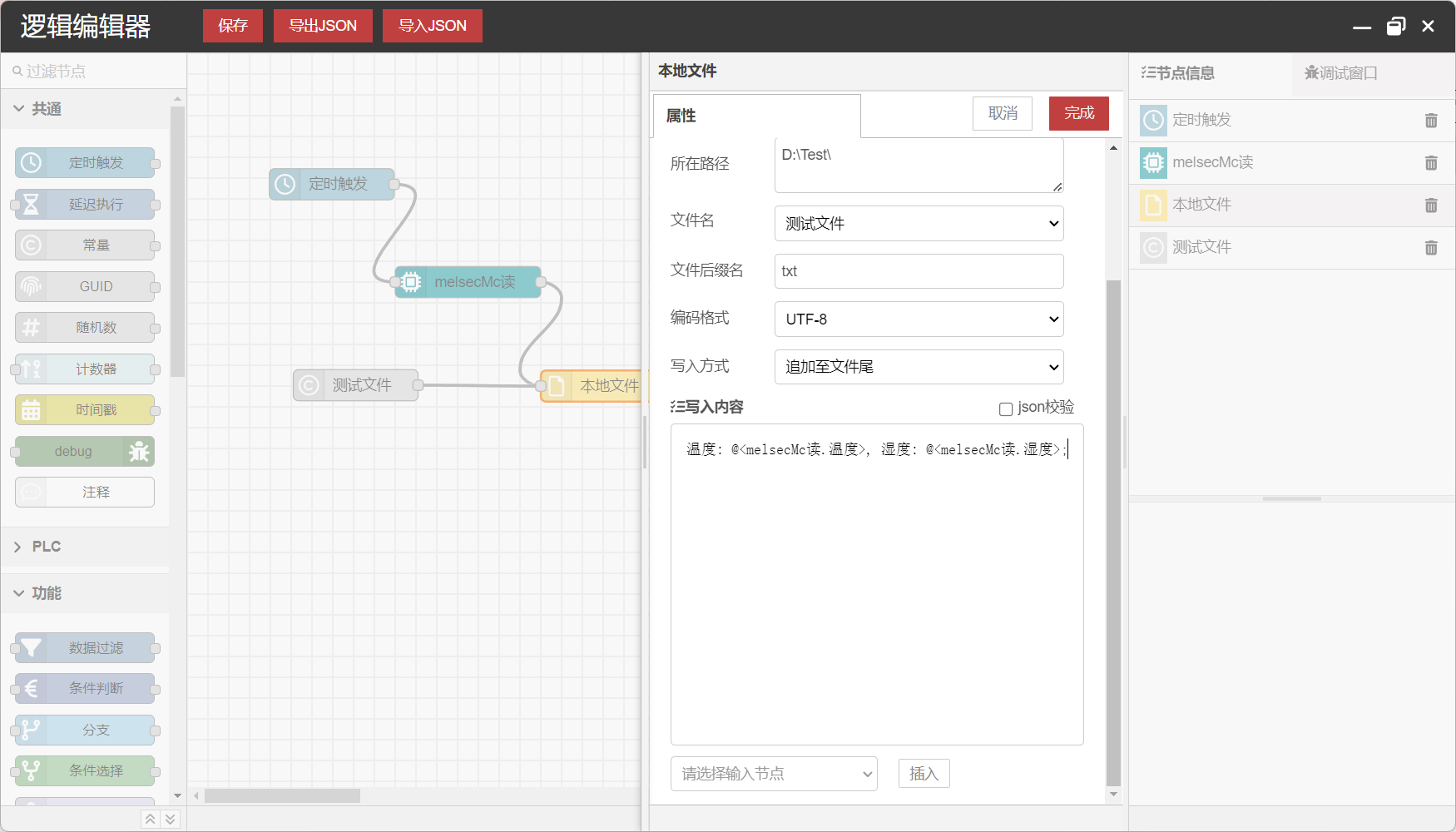
Task: Select 定时触发 row in node info list
Action: click(x=1291, y=121)
